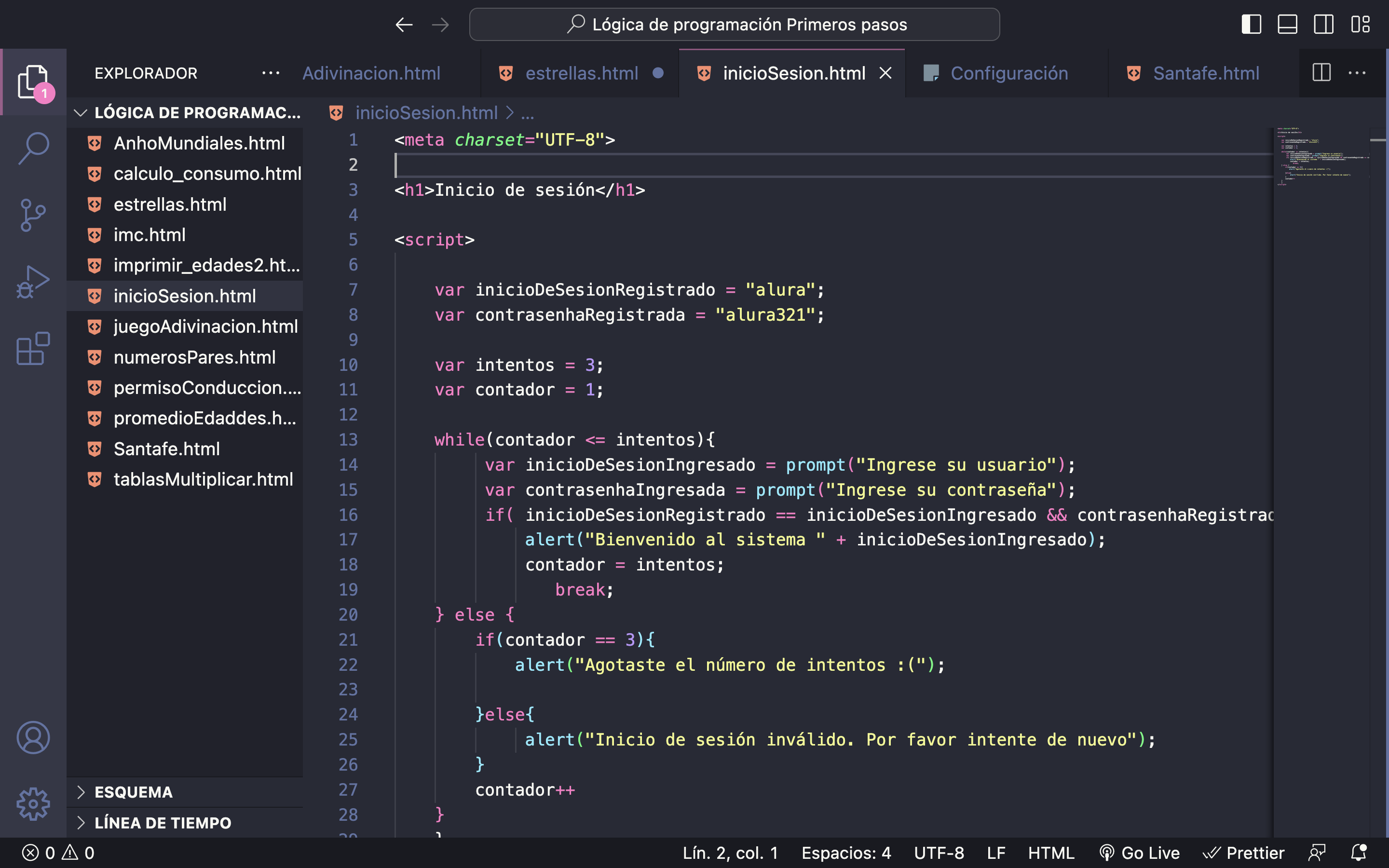Toggle the secondary side bar
The height and width of the screenshot is (868, 1389).
pyautogui.click(x=1323, y=24)
